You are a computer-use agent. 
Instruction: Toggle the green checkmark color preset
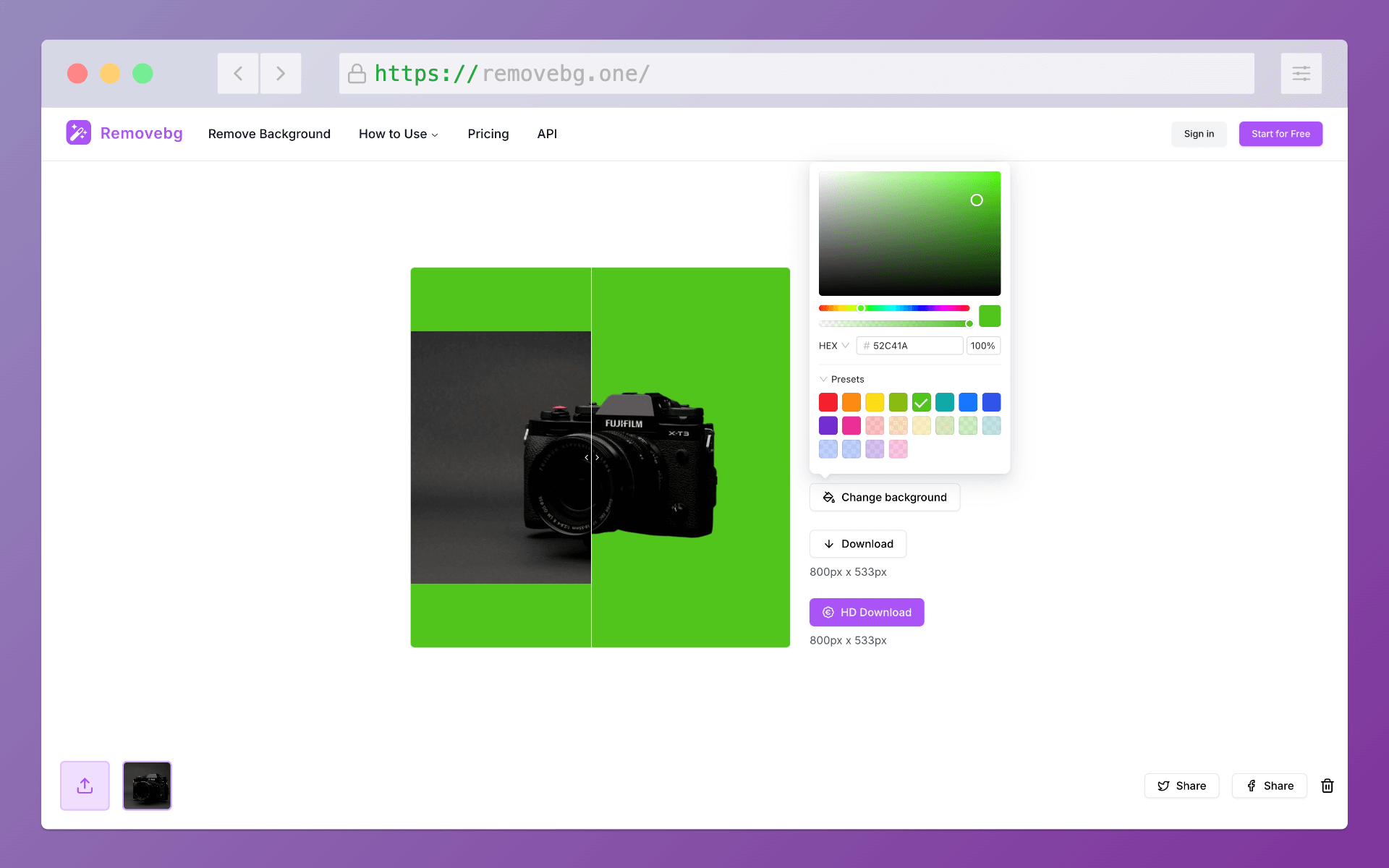click(x=920, y=402)
